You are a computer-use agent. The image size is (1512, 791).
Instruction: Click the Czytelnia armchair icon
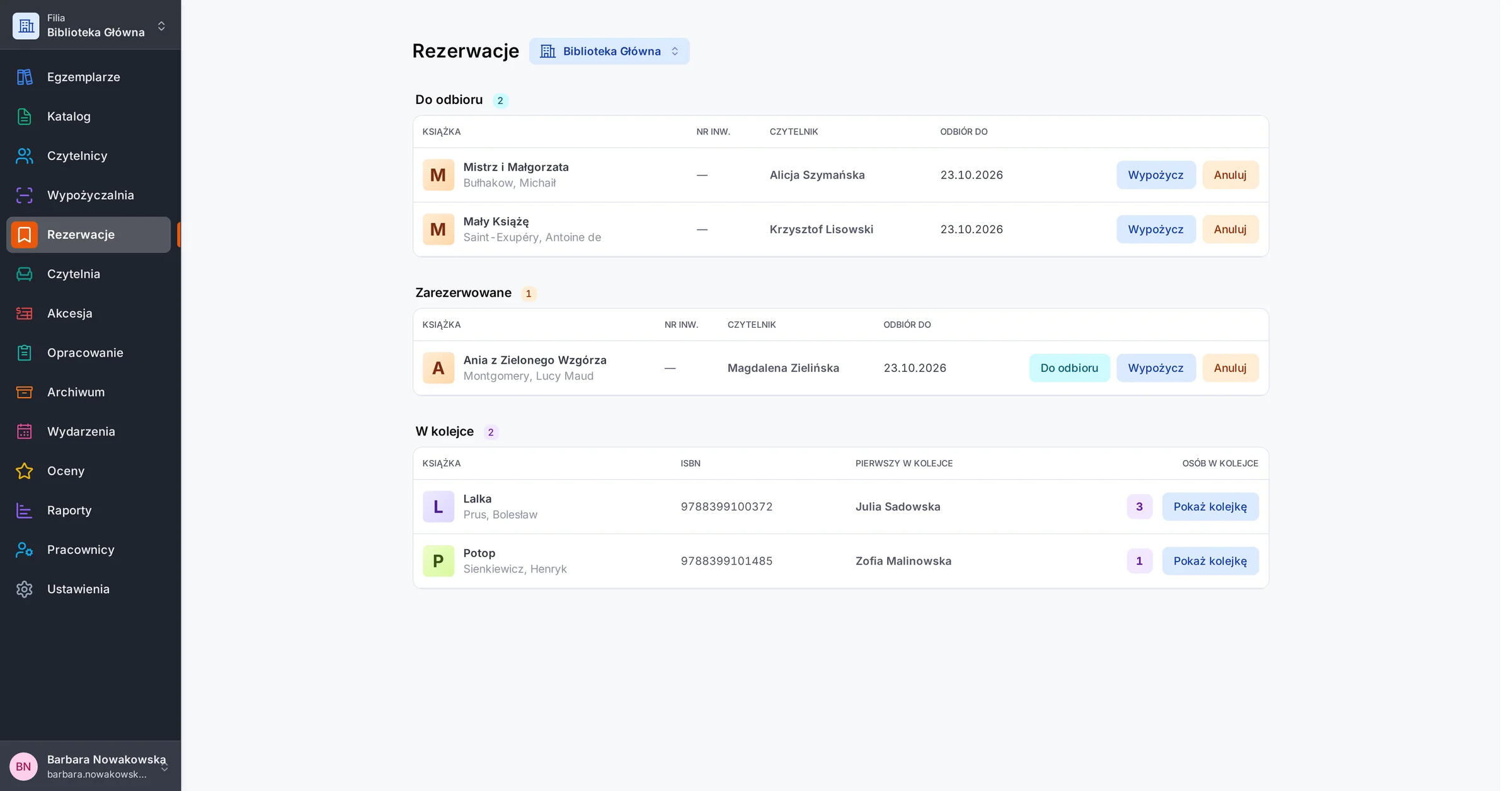click(25, 274)
